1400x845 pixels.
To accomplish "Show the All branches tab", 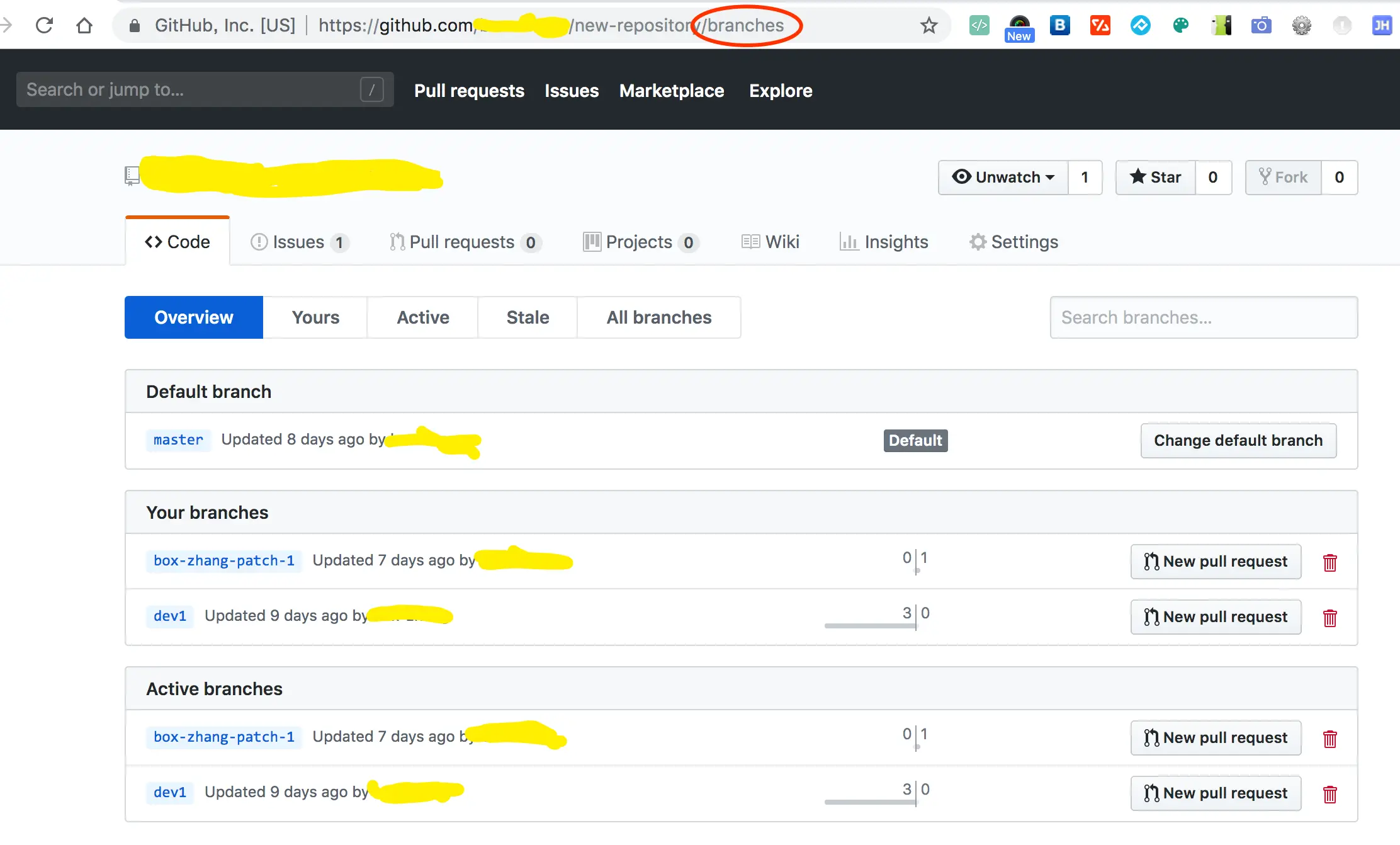I will click(658, 317).
